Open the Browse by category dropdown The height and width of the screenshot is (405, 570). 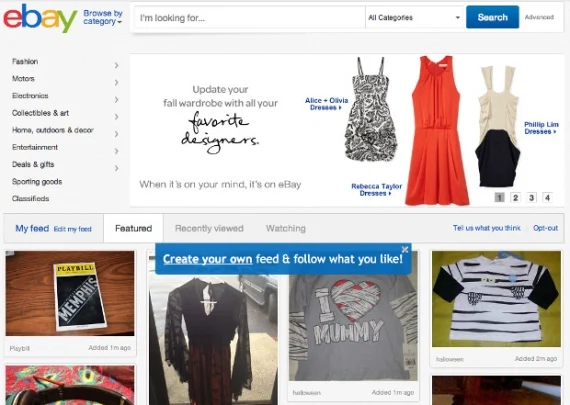pyautogui.click(x=103, y=17)
